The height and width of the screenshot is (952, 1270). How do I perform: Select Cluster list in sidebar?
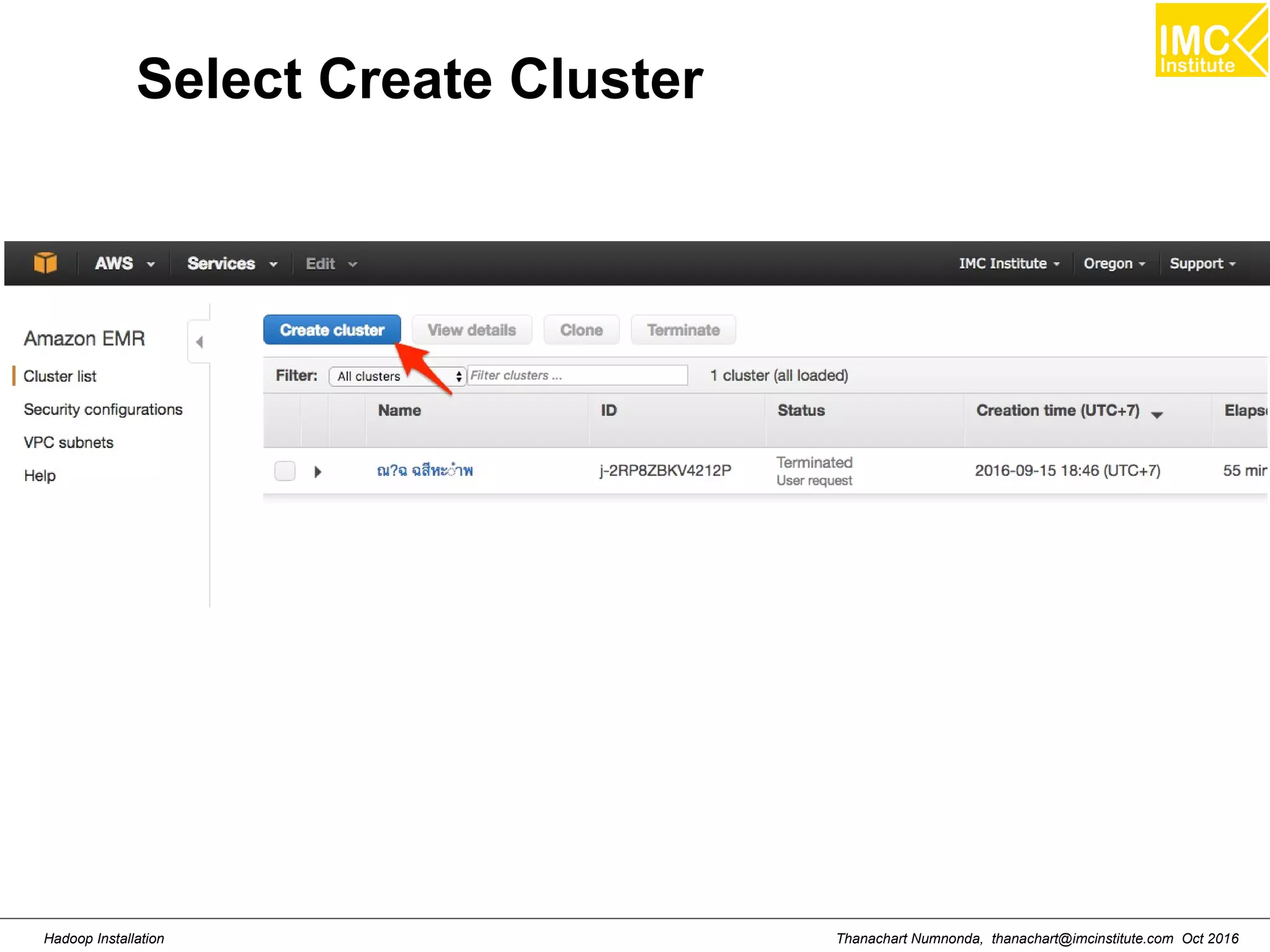60,376
